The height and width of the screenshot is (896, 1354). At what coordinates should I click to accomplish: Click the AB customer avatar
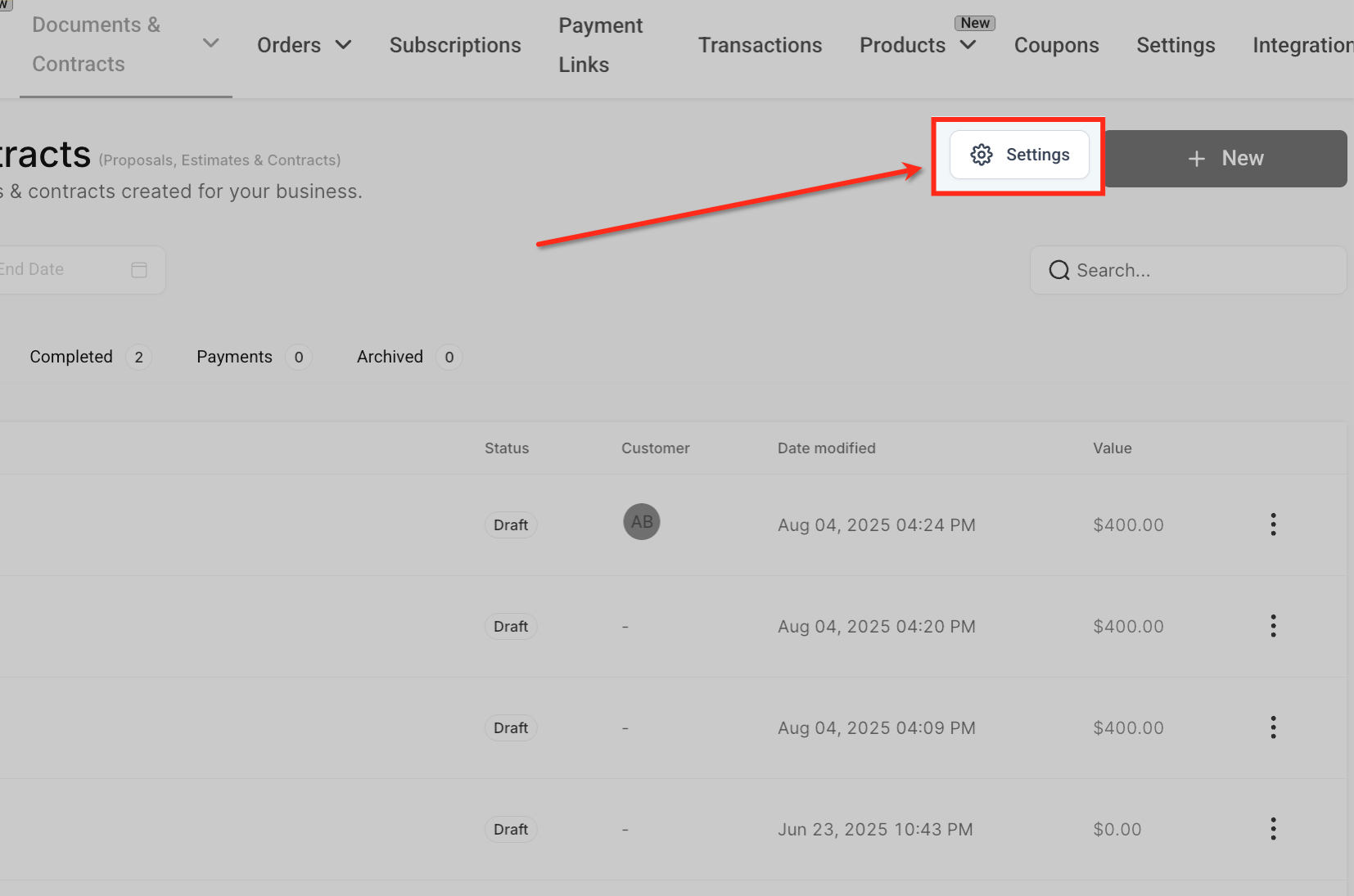[642, 522]
